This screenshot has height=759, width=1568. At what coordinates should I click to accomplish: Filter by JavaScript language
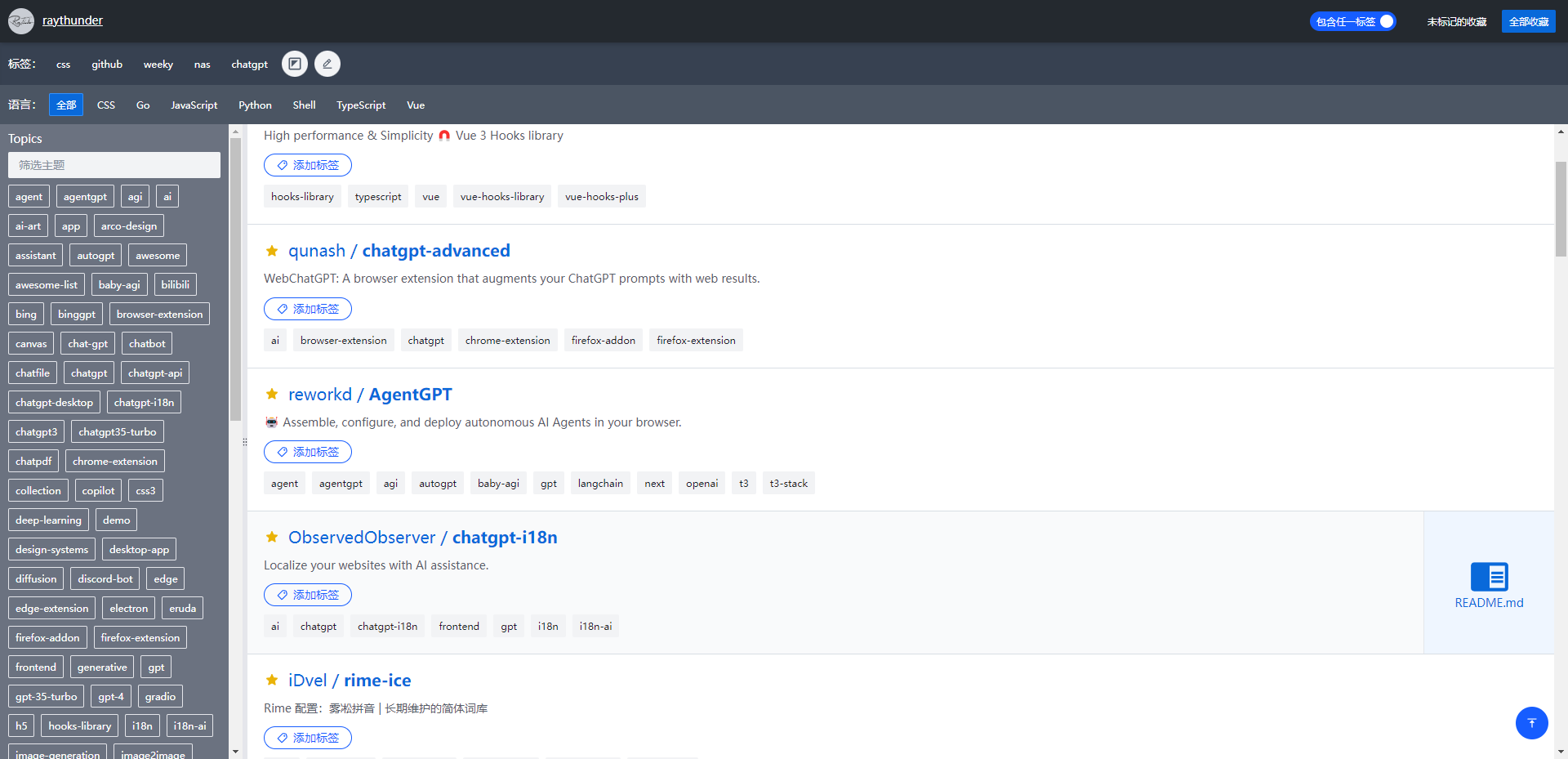point(194,105)
